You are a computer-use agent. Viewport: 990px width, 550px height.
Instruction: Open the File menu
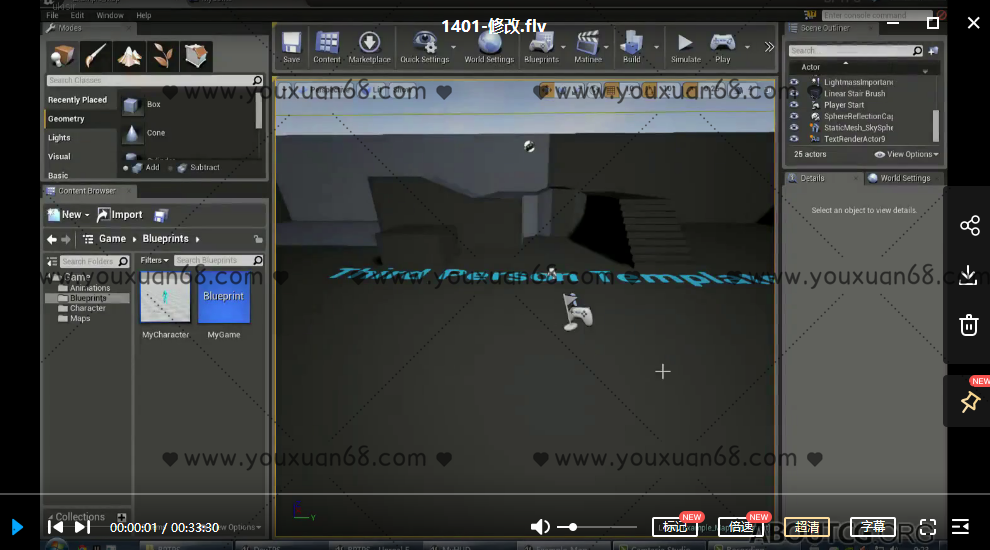[x=52, y=15]
